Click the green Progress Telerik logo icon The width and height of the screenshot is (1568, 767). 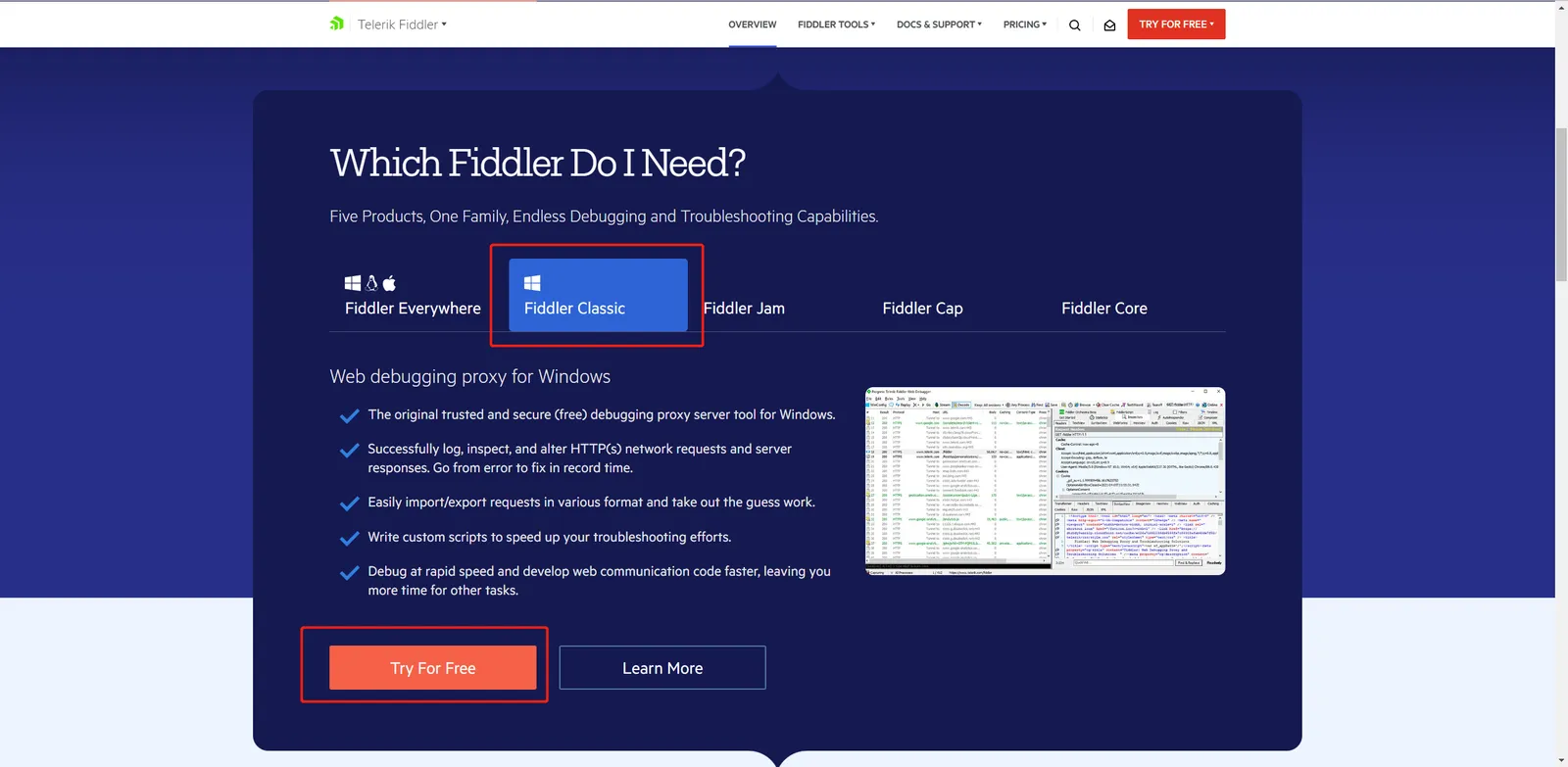[x=336, y=24]
